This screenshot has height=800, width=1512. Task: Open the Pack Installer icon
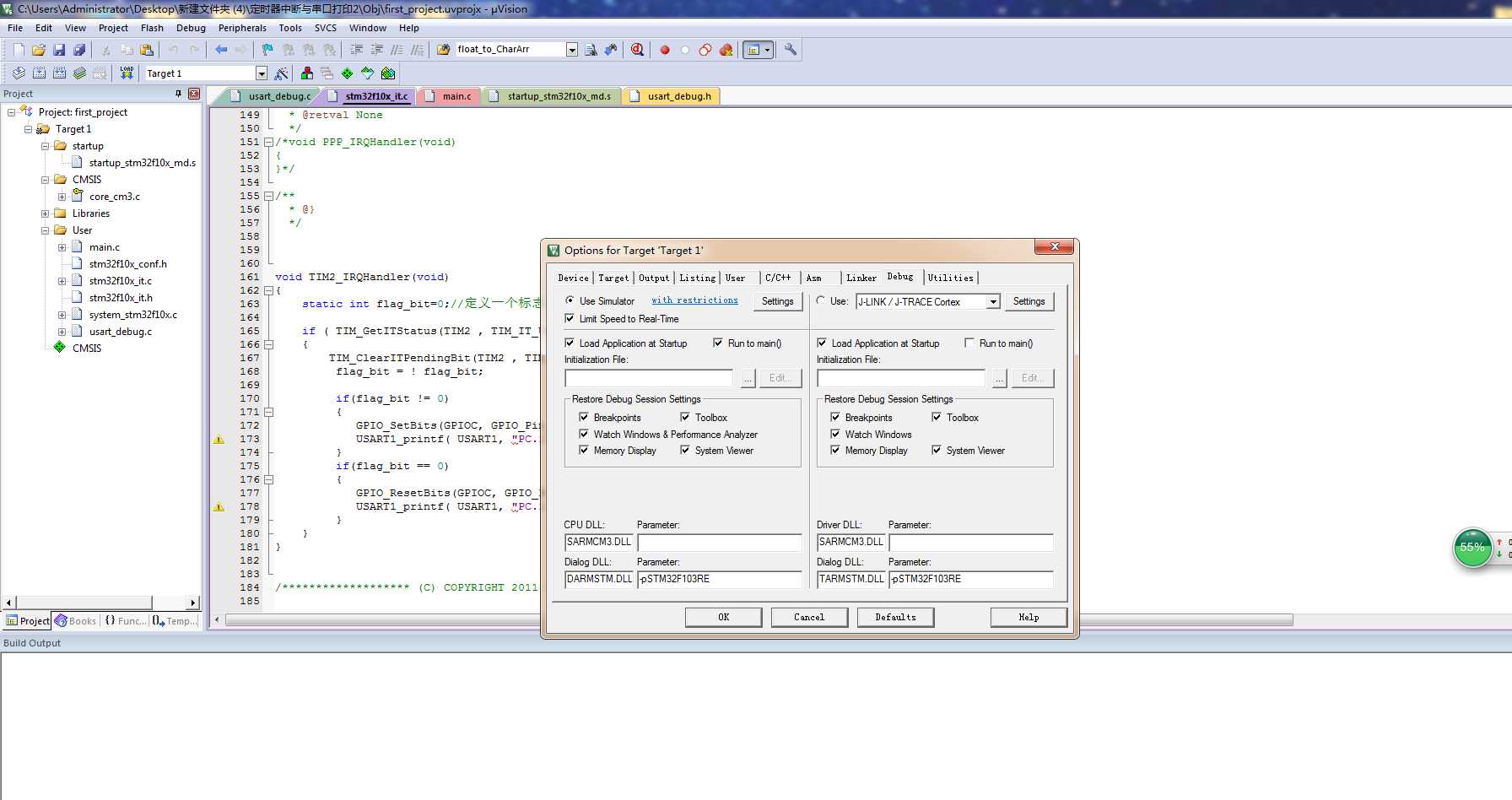click(x=388, y=73)
